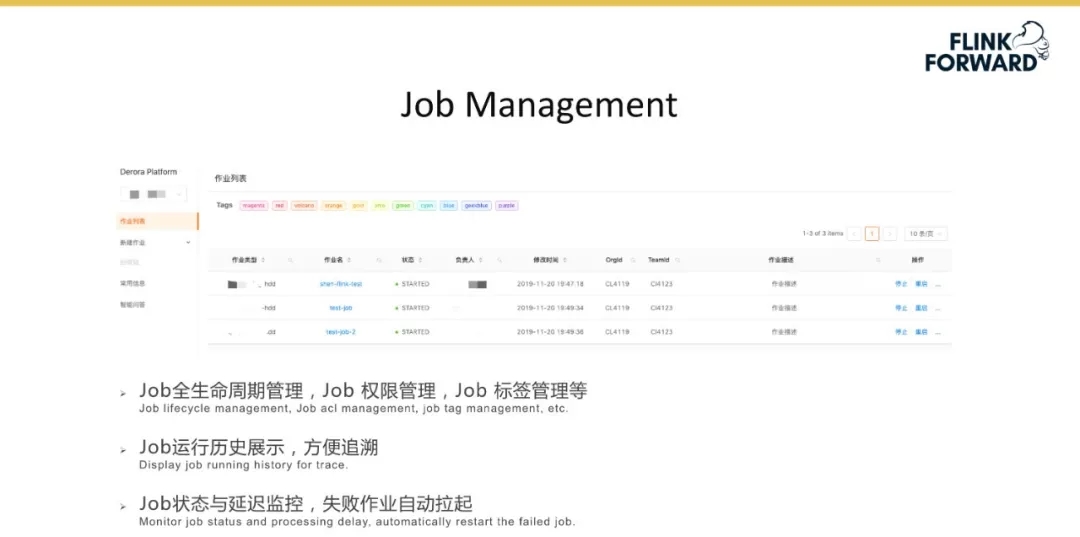This screenshot has width=1080, height=537.
Task: Open project selector under Derora Platform
Action: click(x=152, y=194)
